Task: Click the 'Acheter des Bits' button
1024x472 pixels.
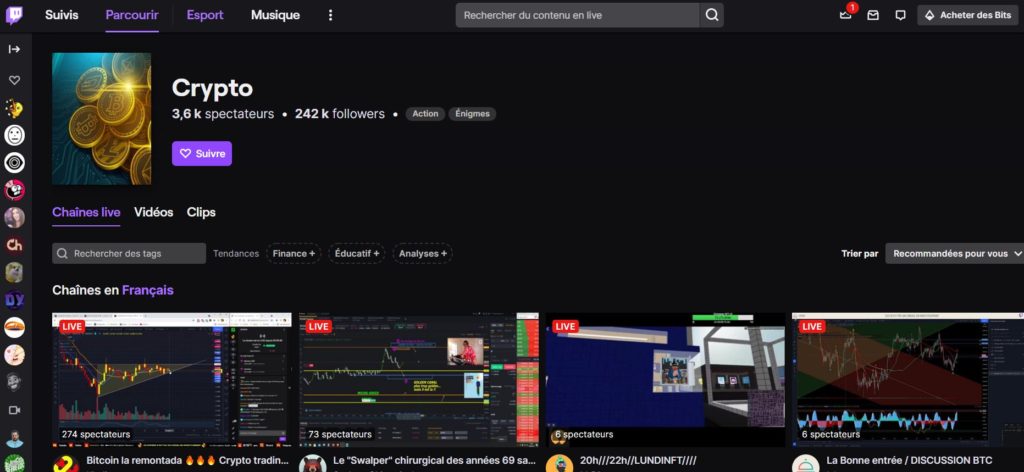Action: pos(967,15)
